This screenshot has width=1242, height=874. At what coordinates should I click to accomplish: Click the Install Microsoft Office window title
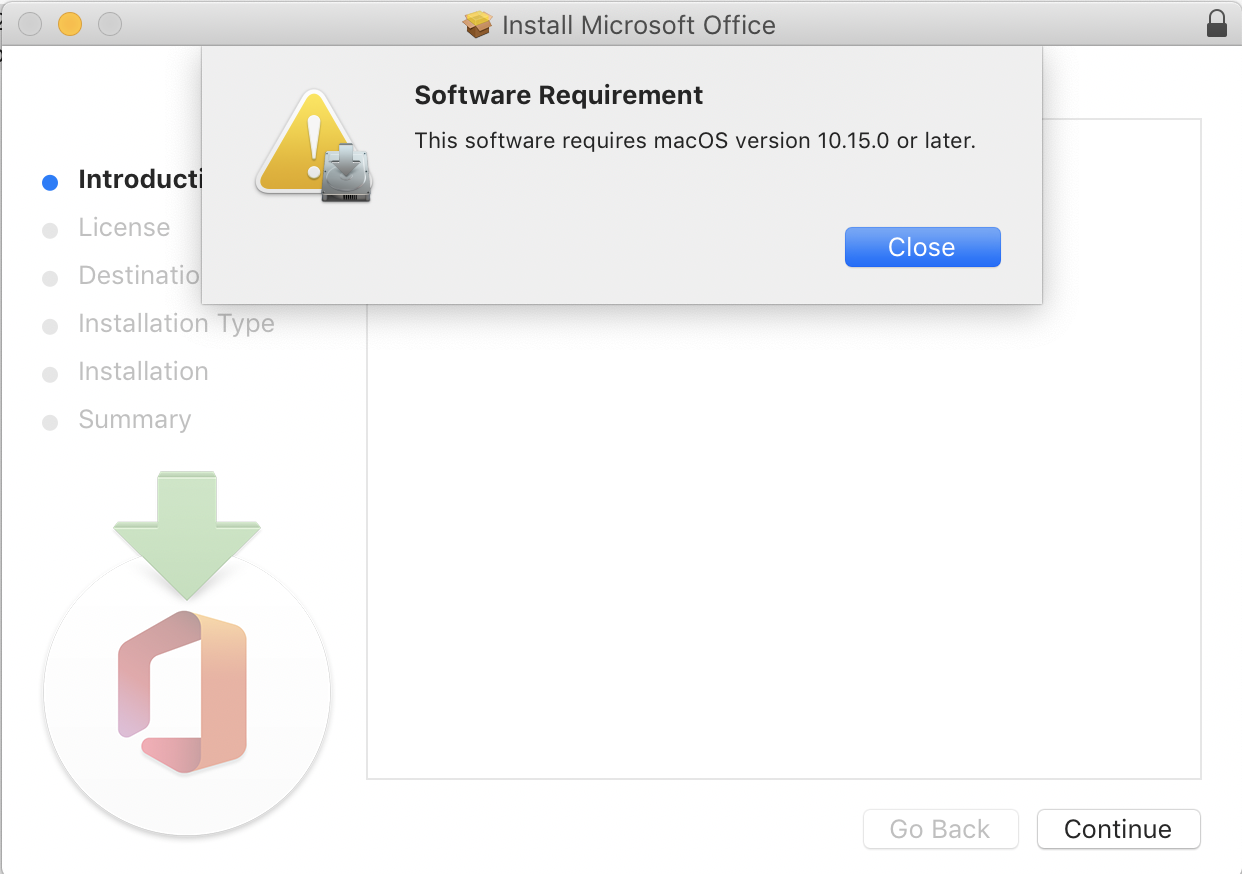point(638,25)
